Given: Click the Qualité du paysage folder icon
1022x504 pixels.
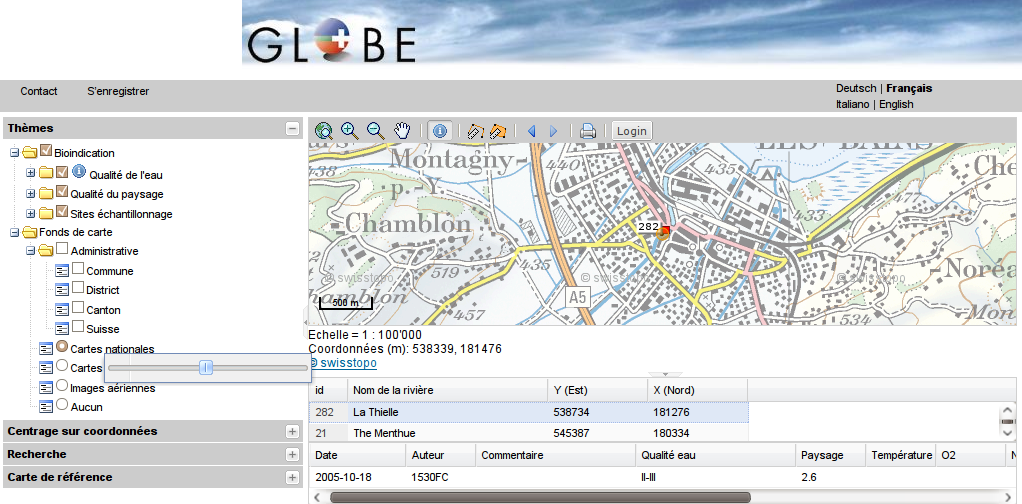Looking at the screenshot, I should [x=46, y=194].
